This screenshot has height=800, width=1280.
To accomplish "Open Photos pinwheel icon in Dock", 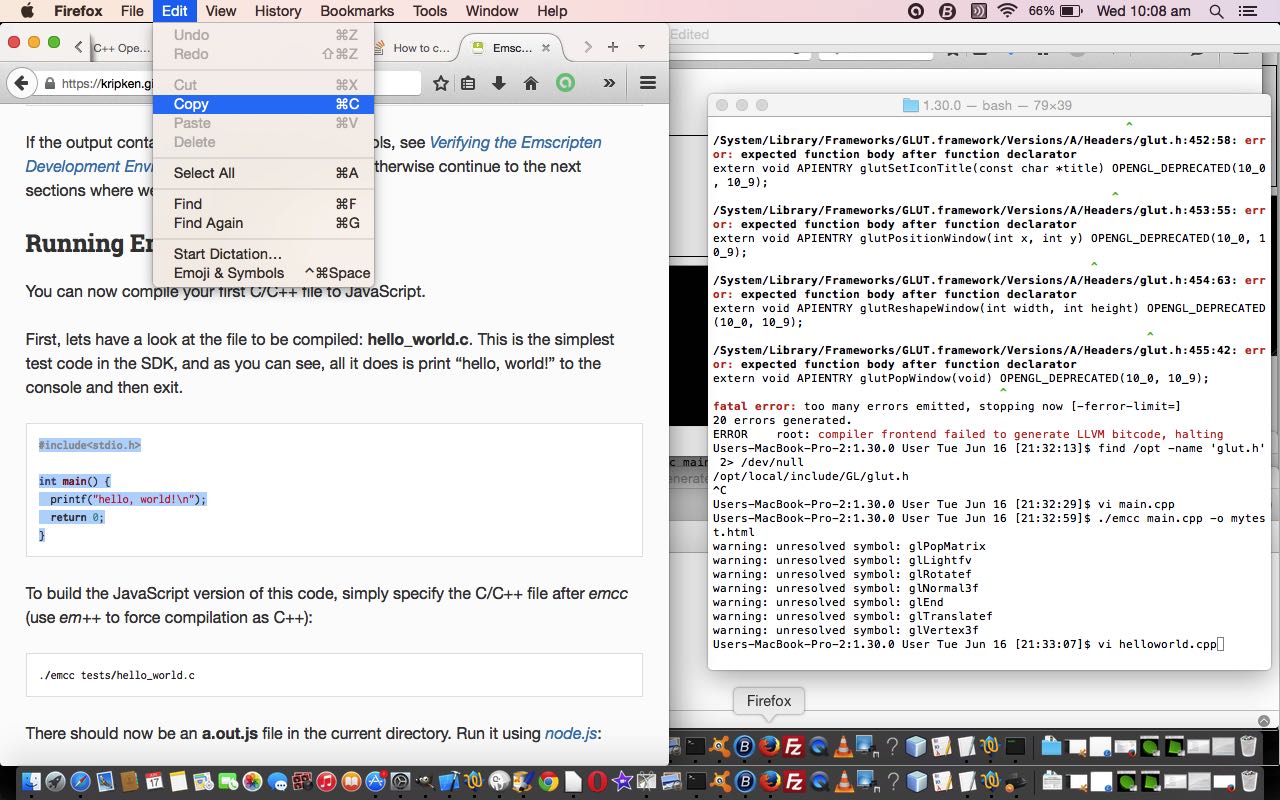I will tap(252, 781).
